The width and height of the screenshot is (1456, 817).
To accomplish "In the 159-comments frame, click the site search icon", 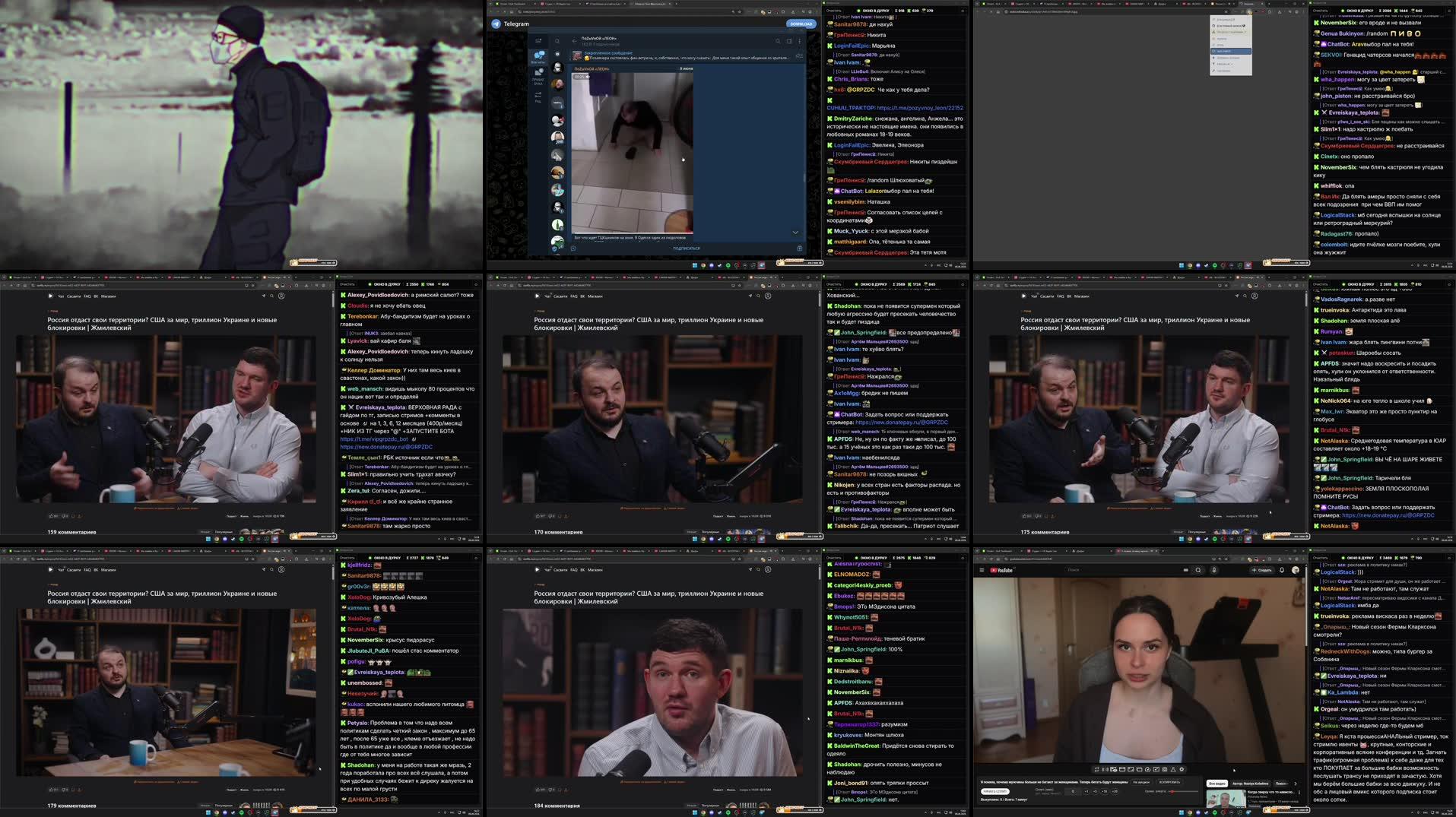I will [272, 296].
